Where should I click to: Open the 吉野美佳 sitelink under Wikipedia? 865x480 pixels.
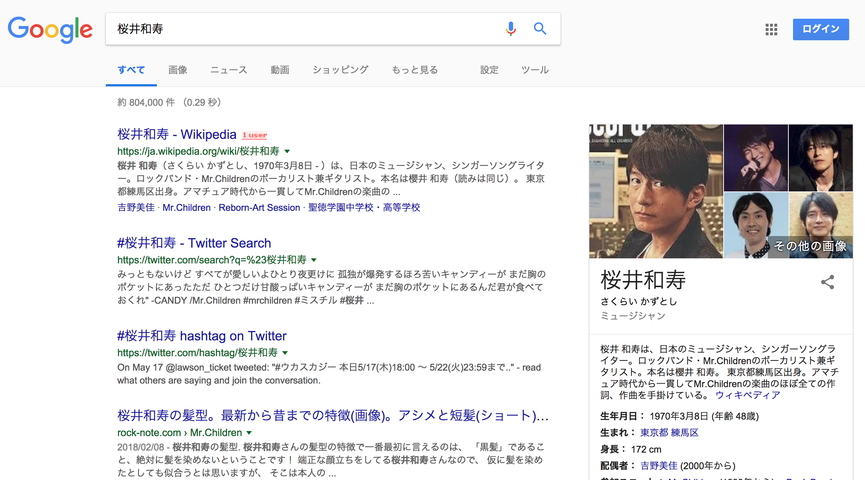click(136, 207)
